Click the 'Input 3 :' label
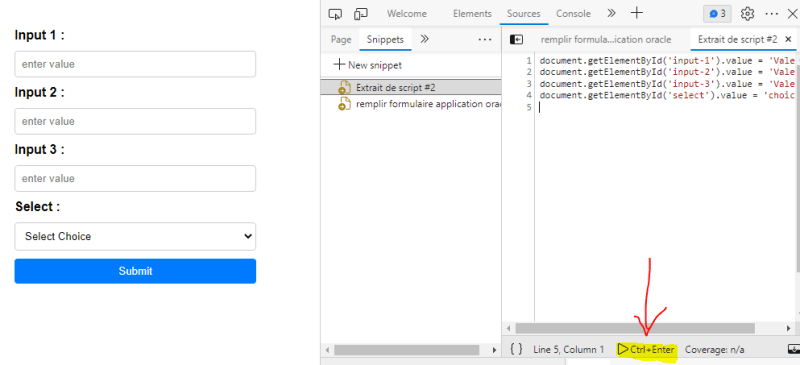This screenshot has height=365, width=800. pyautogui.click(x=39, y=150)
